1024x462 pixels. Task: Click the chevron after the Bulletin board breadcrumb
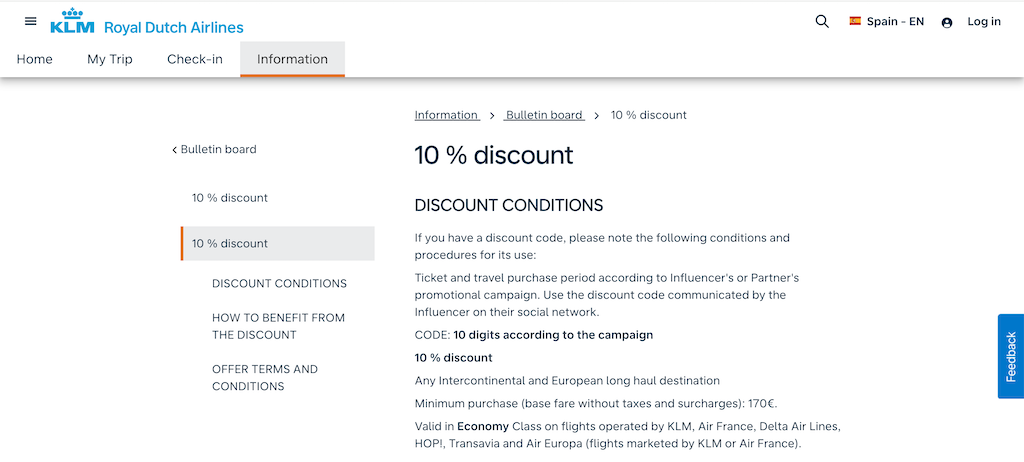596,116
